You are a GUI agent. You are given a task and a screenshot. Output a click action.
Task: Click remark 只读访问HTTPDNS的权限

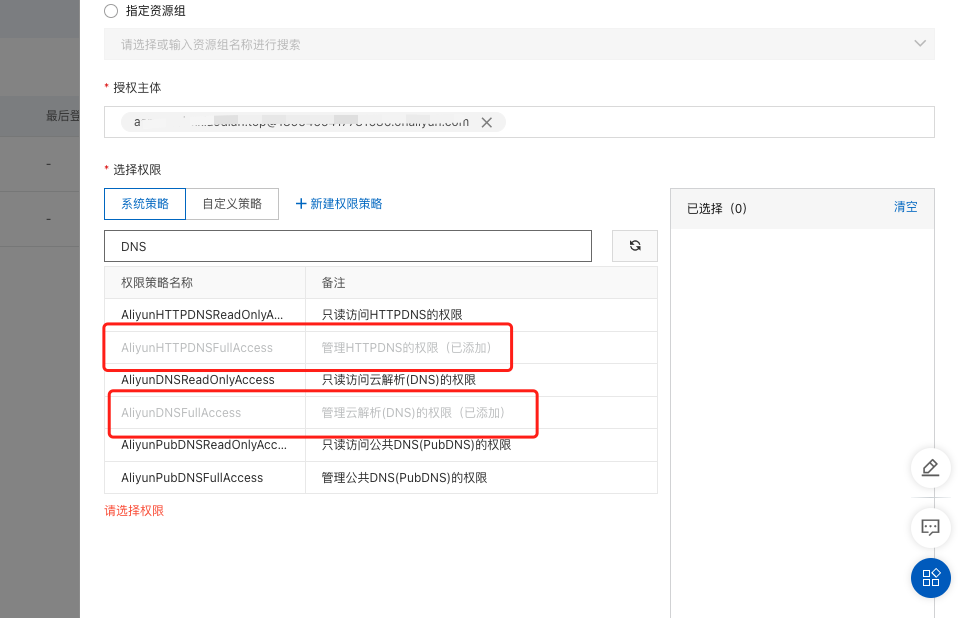tap(392, 315)
